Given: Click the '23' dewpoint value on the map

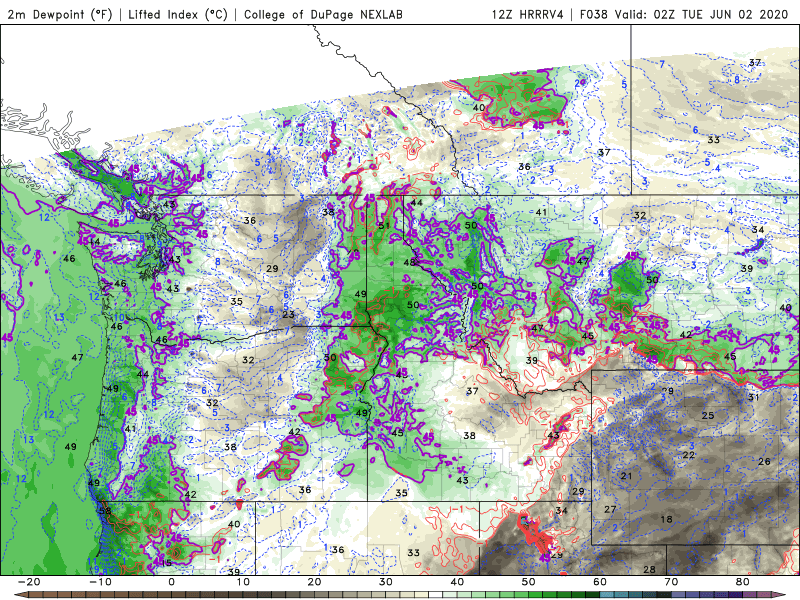Looking at the screenshot, I should (288, 314).
